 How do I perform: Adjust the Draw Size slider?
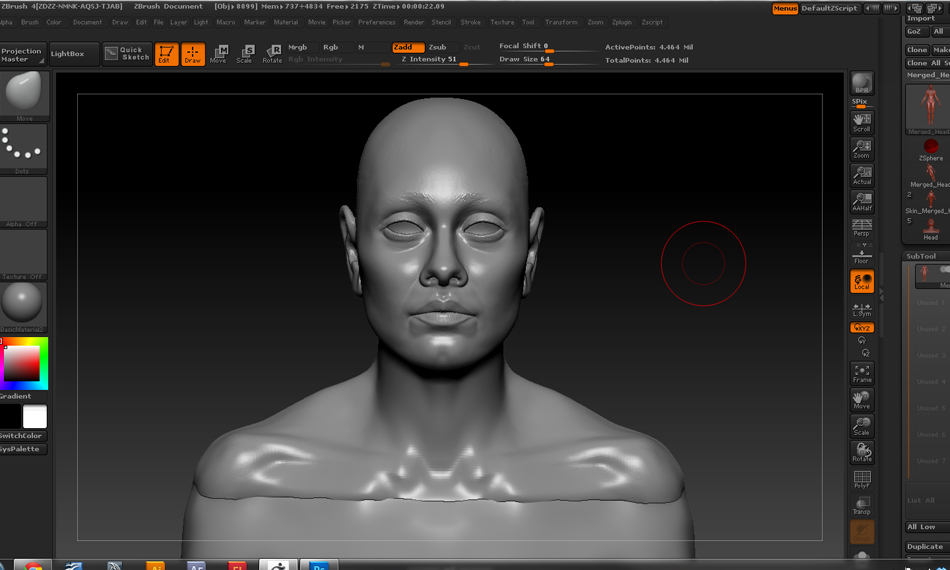point(547,60)
